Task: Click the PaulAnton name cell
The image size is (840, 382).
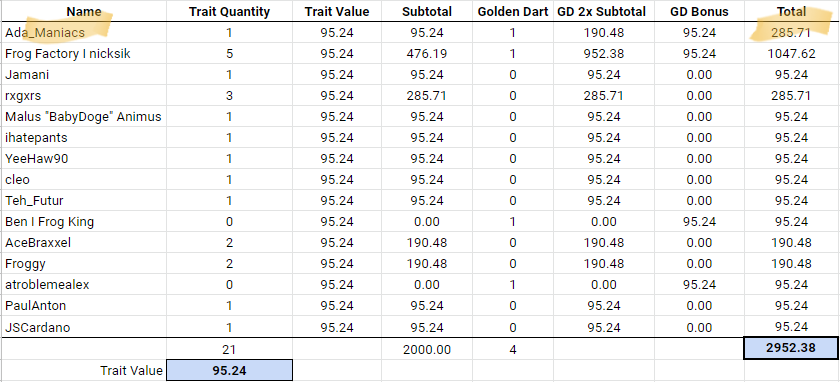Action: click(84, 306)
